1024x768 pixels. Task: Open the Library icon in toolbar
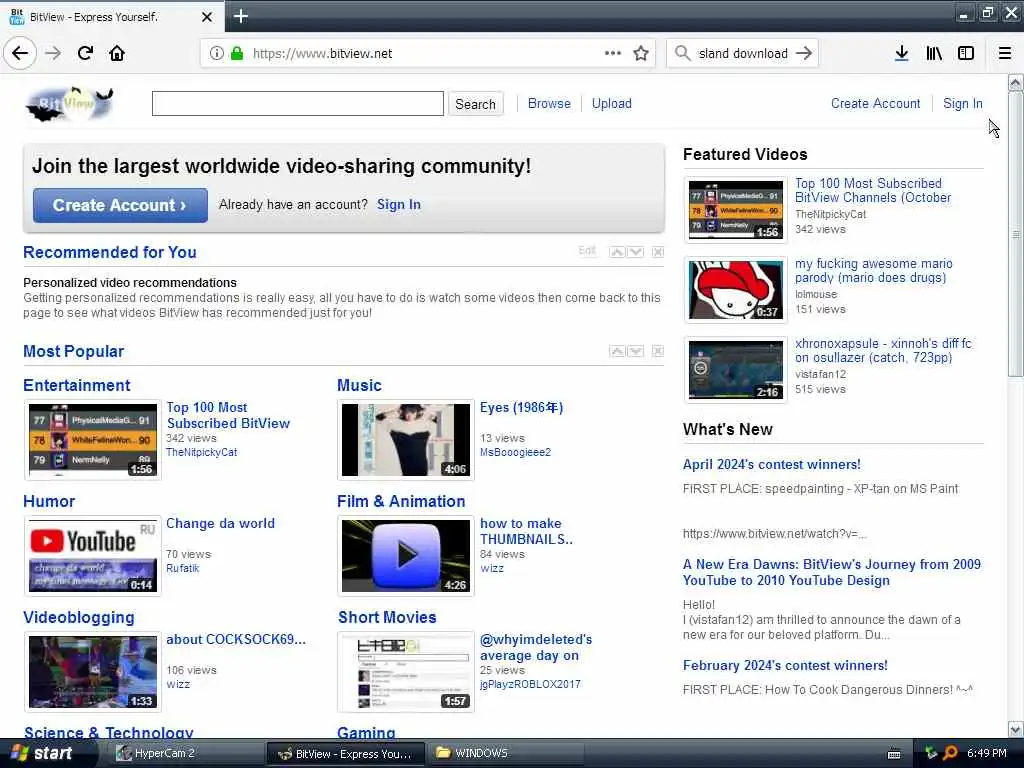(x=934, y=54)
